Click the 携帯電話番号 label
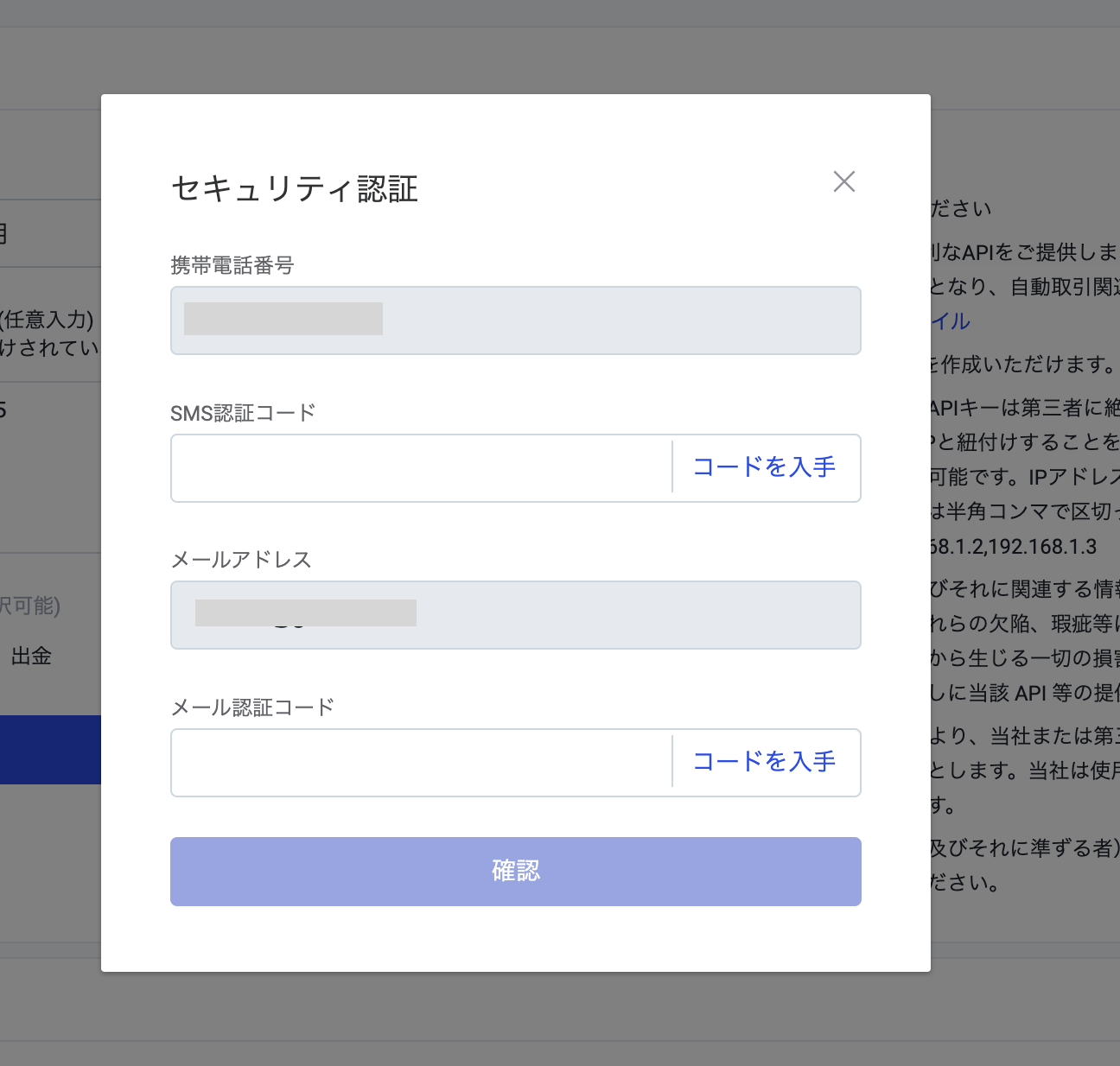The image size is (1120, 1066). pyautogui.click(x=232, y=265)
